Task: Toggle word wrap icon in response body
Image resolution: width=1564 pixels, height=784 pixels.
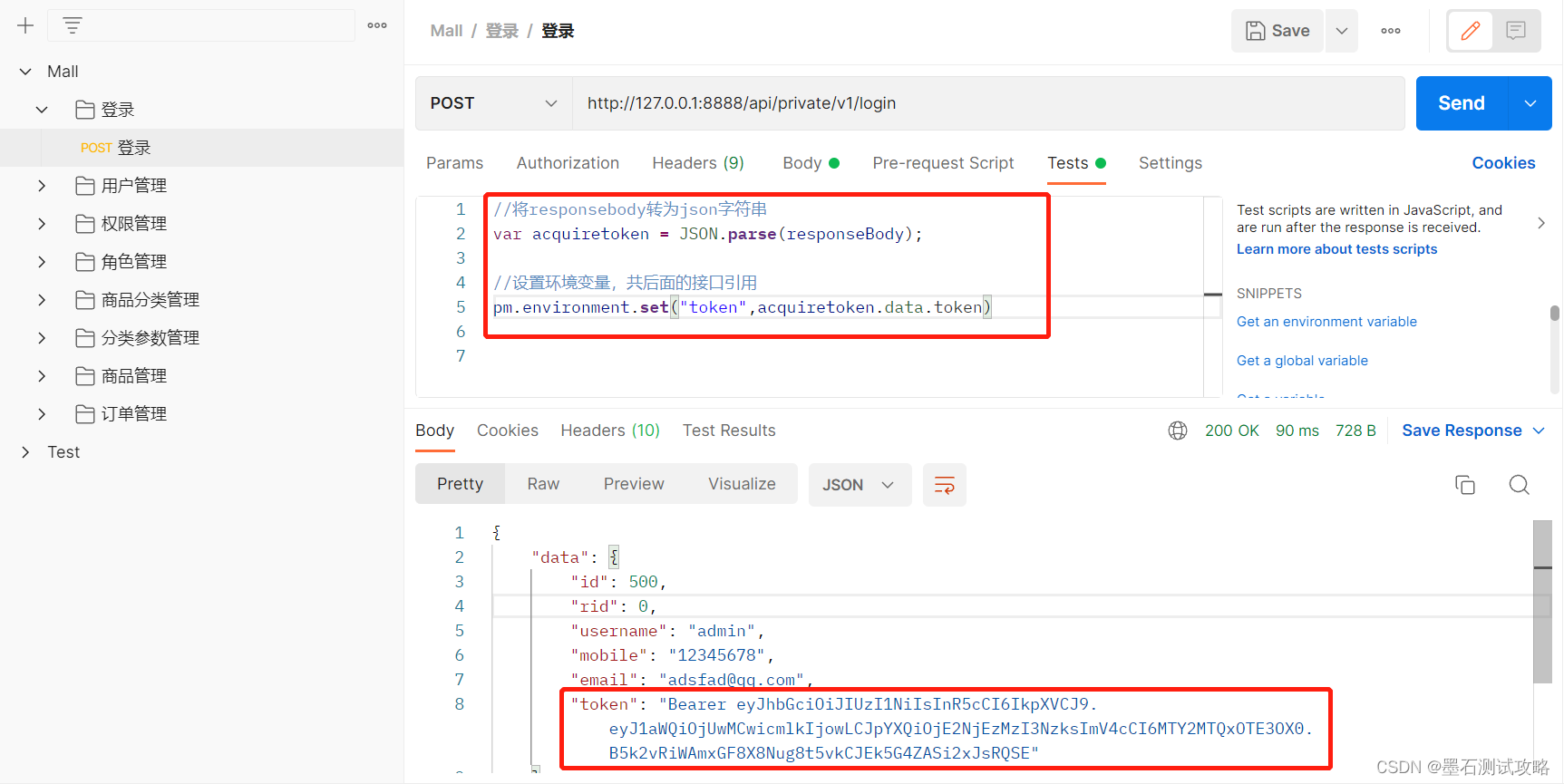Action: tap(944, 485)
